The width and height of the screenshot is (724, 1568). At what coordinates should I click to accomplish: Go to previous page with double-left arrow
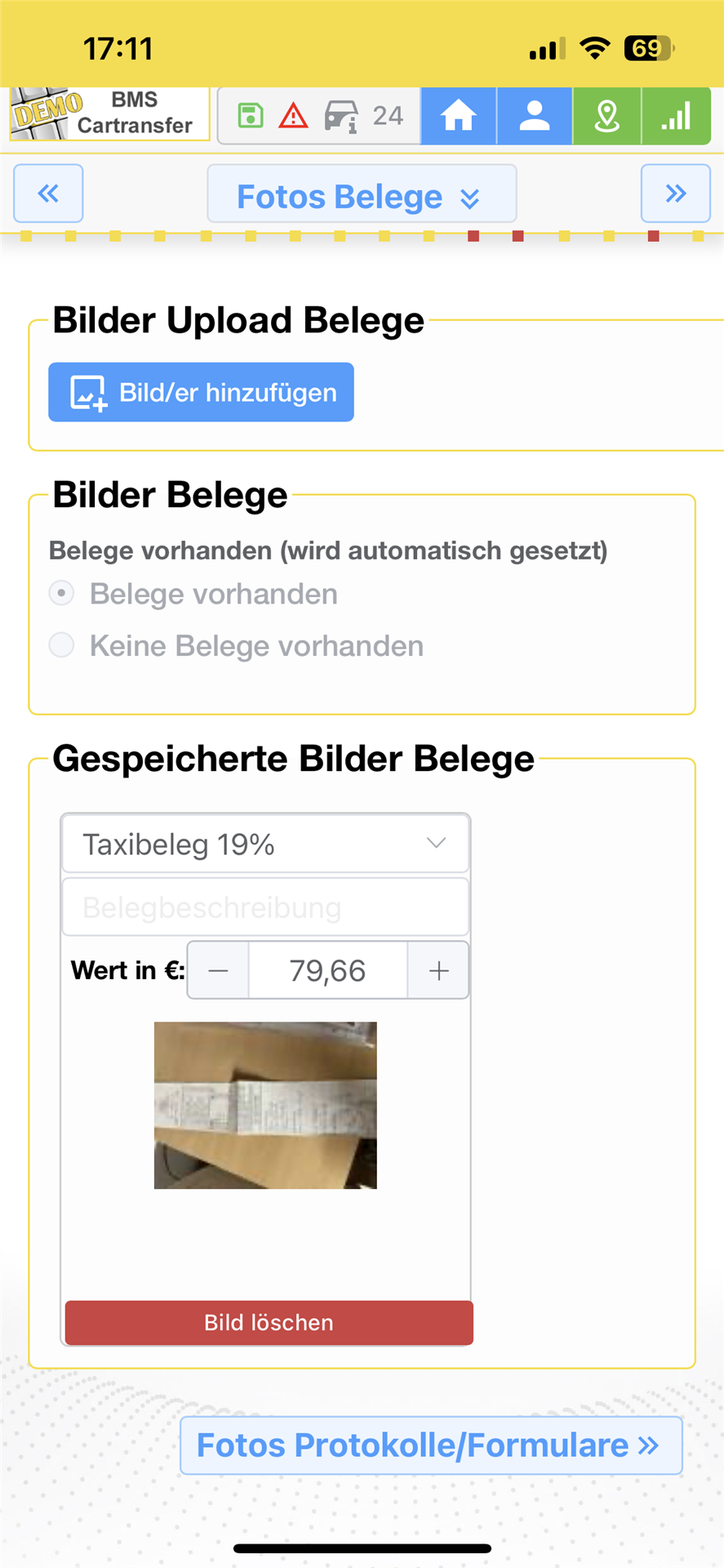pyautogui.click(x=48, y=194)
